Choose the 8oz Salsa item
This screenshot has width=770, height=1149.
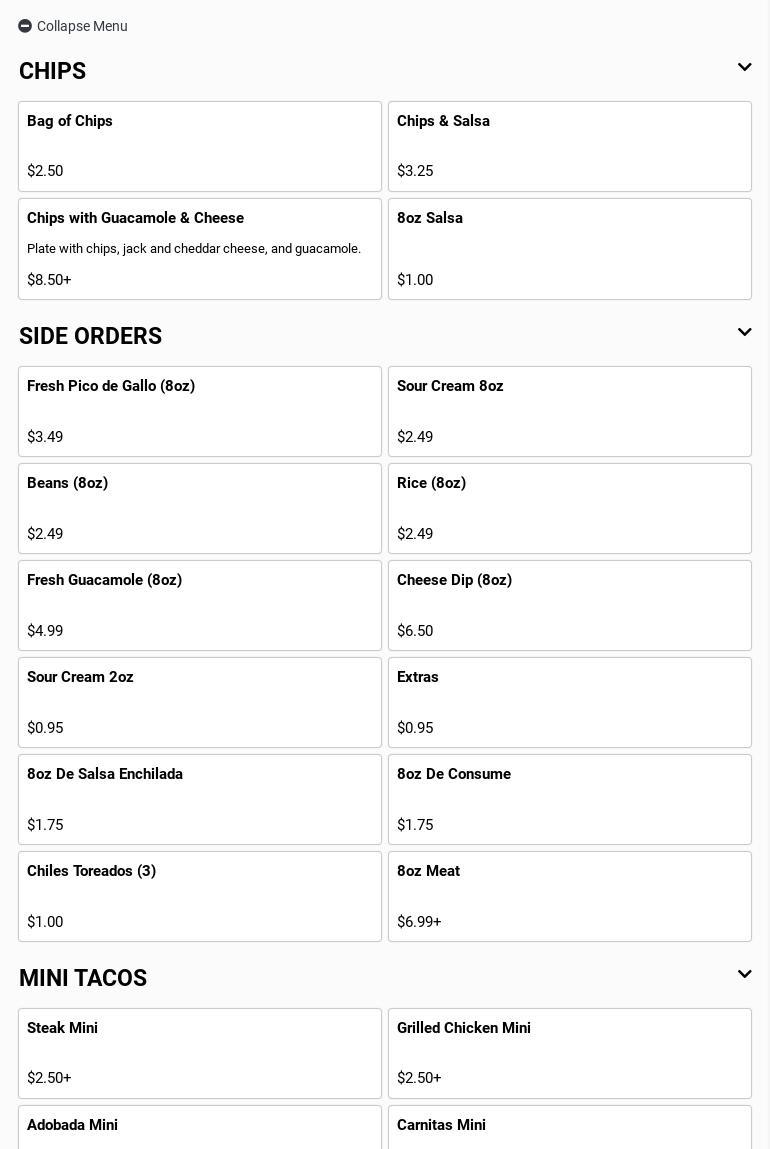point(570,249)
